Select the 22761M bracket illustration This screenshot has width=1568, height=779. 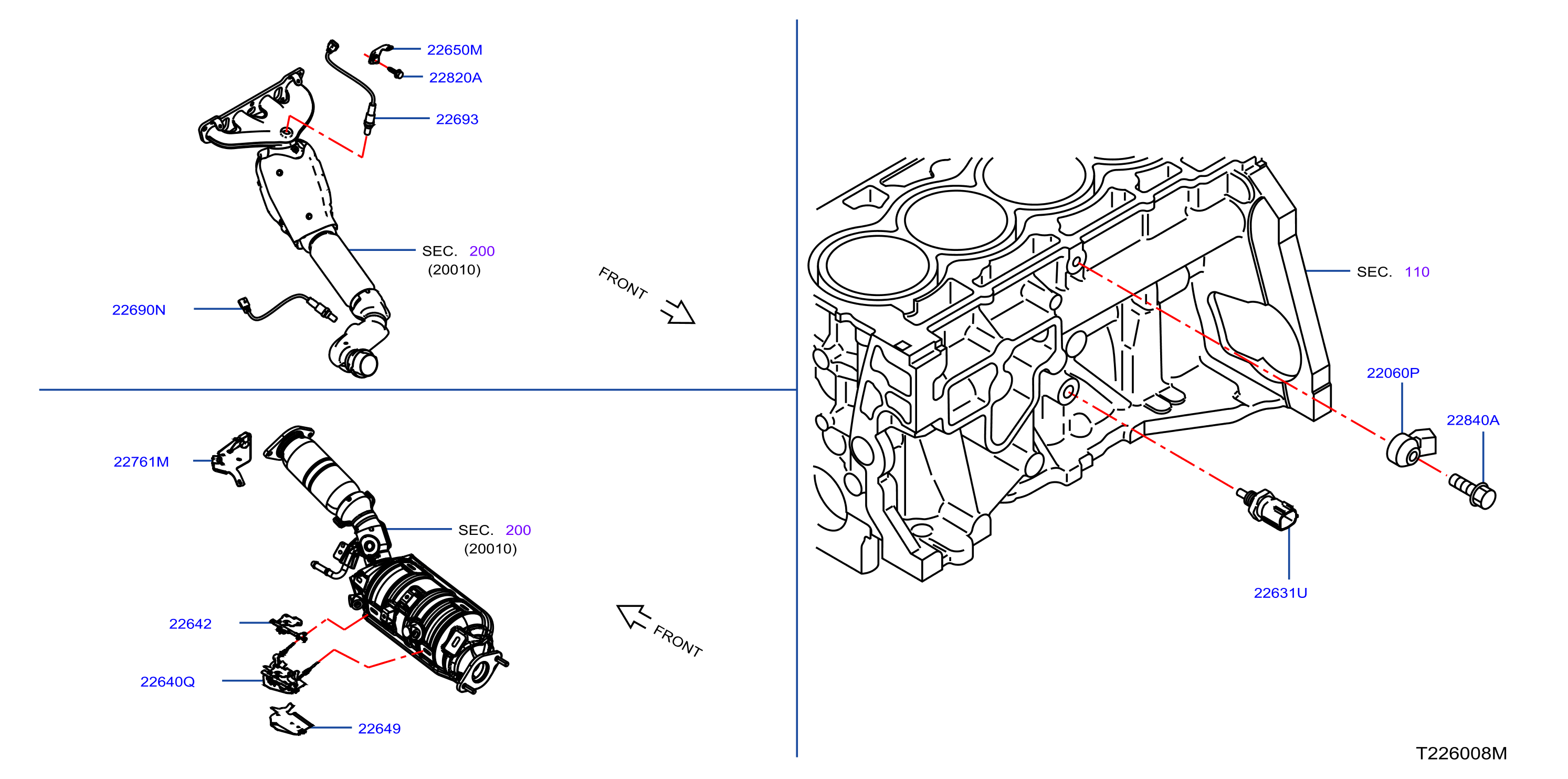pos(232,458)
